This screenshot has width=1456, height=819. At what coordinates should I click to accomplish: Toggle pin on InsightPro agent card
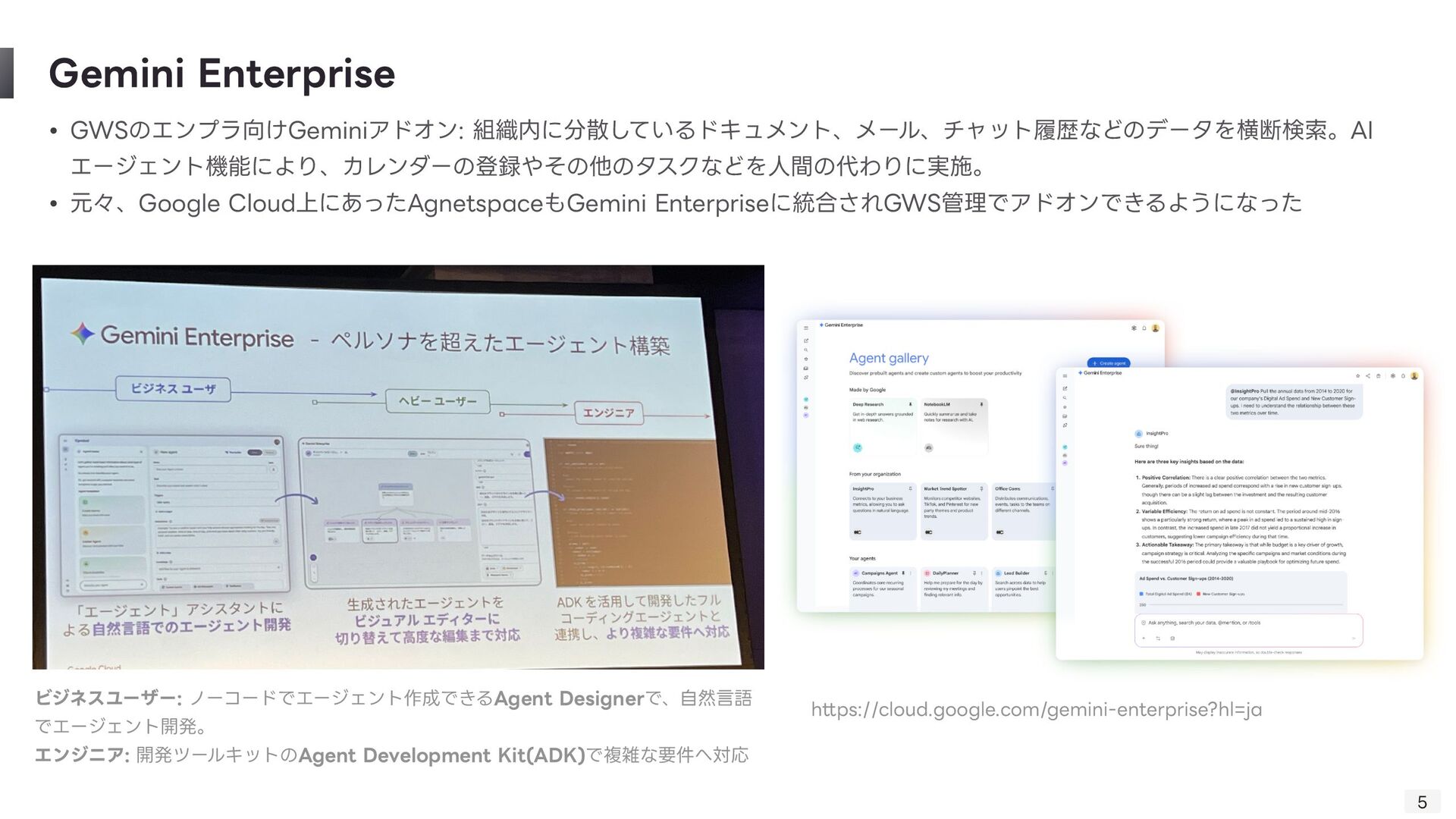point(910,489)
